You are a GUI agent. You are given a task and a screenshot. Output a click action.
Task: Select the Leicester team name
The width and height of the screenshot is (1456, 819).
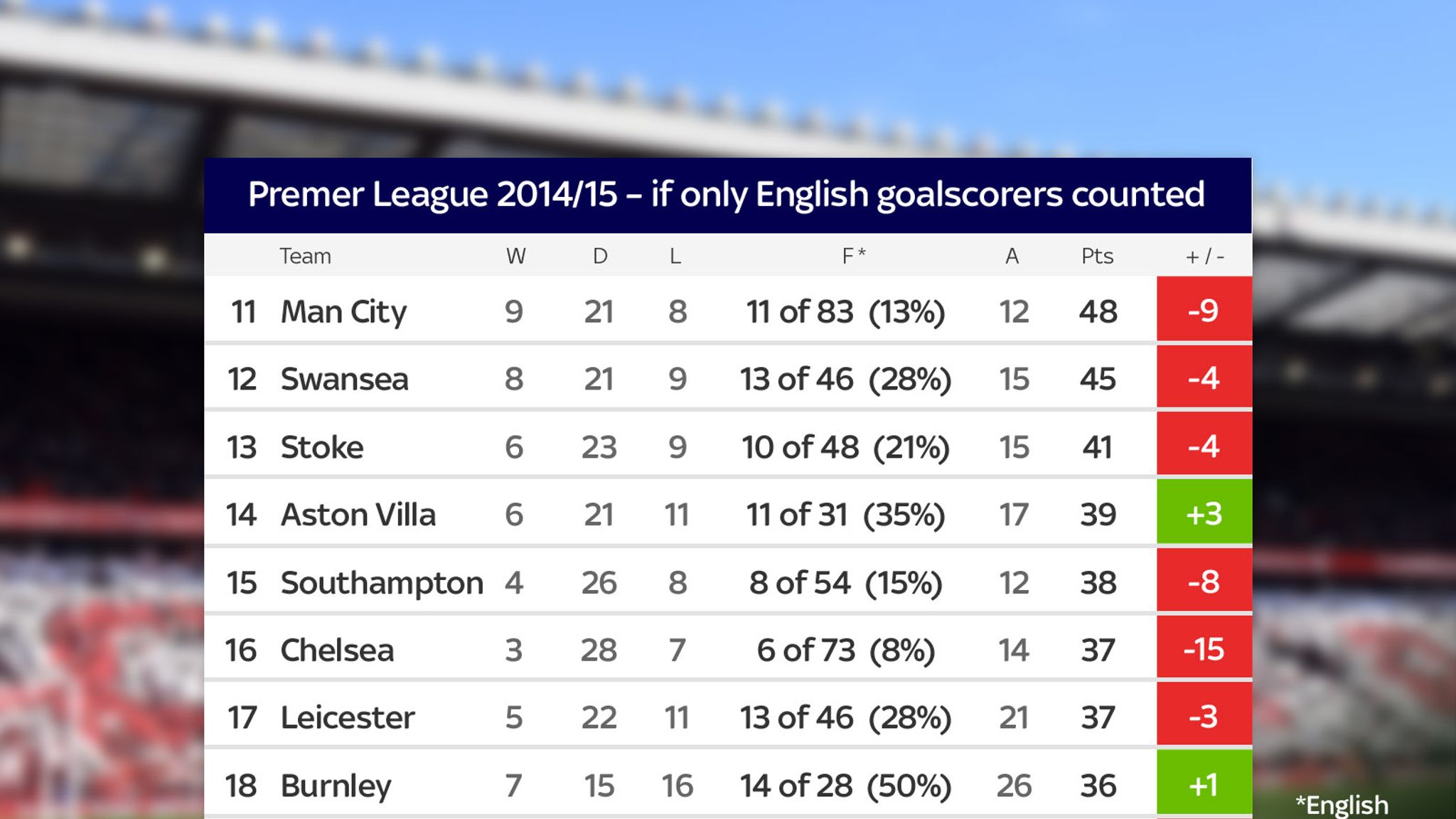(347, 717)
